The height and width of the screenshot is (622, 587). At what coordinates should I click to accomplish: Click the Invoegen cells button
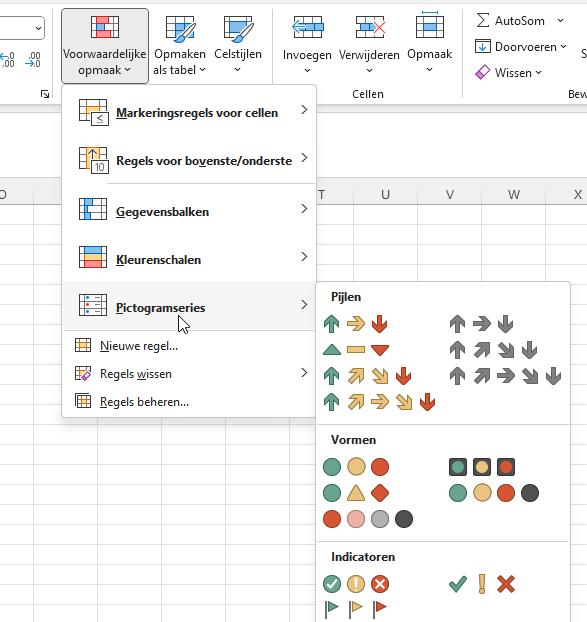[x=307, y=46]
